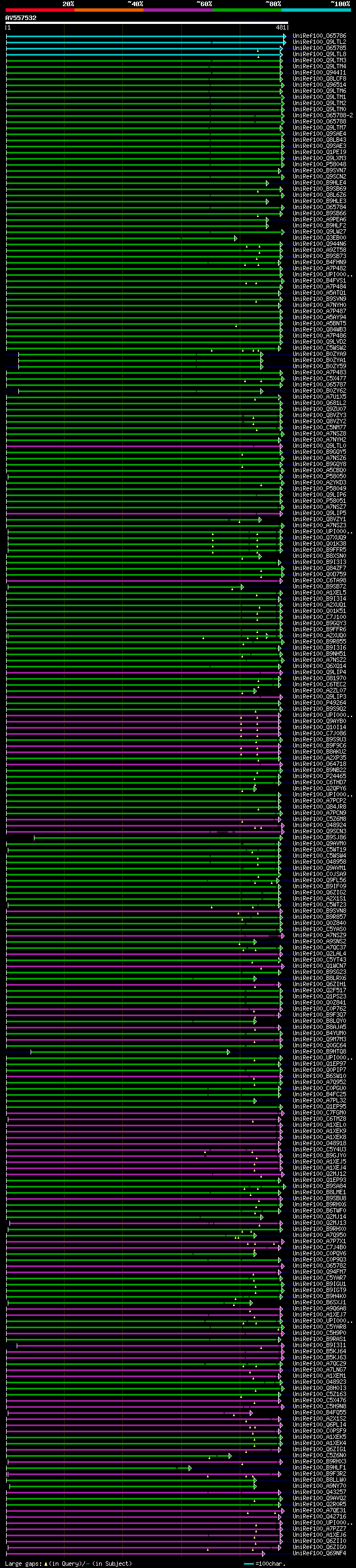
Task: Click the purple alignment bar for UniRef100_O48924
Action: (144, 825)
